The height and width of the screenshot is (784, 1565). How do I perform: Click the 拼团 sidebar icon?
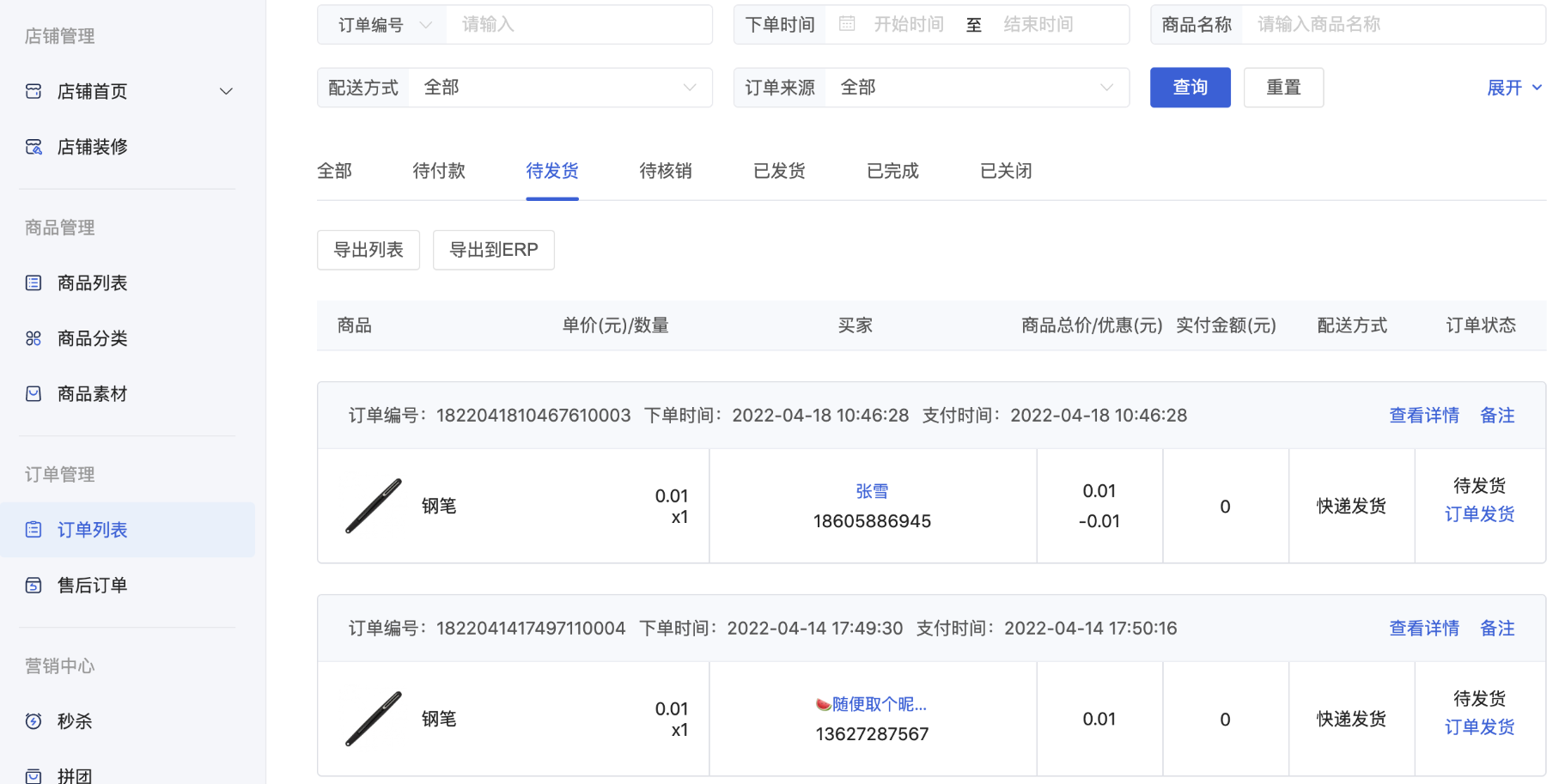click(x=33, y=776)
